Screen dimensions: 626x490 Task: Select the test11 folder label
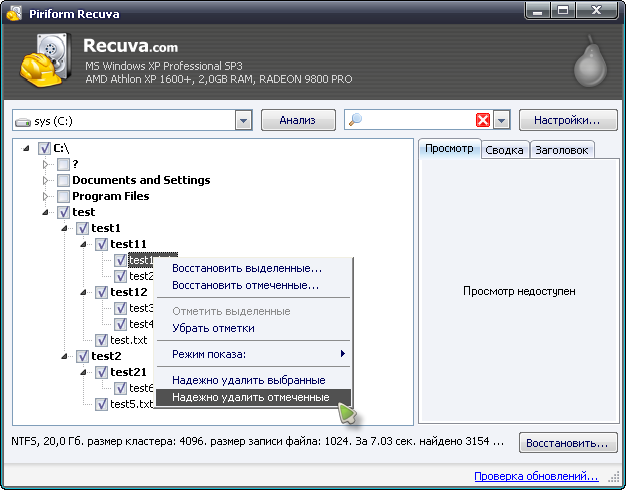pos(129,244)
